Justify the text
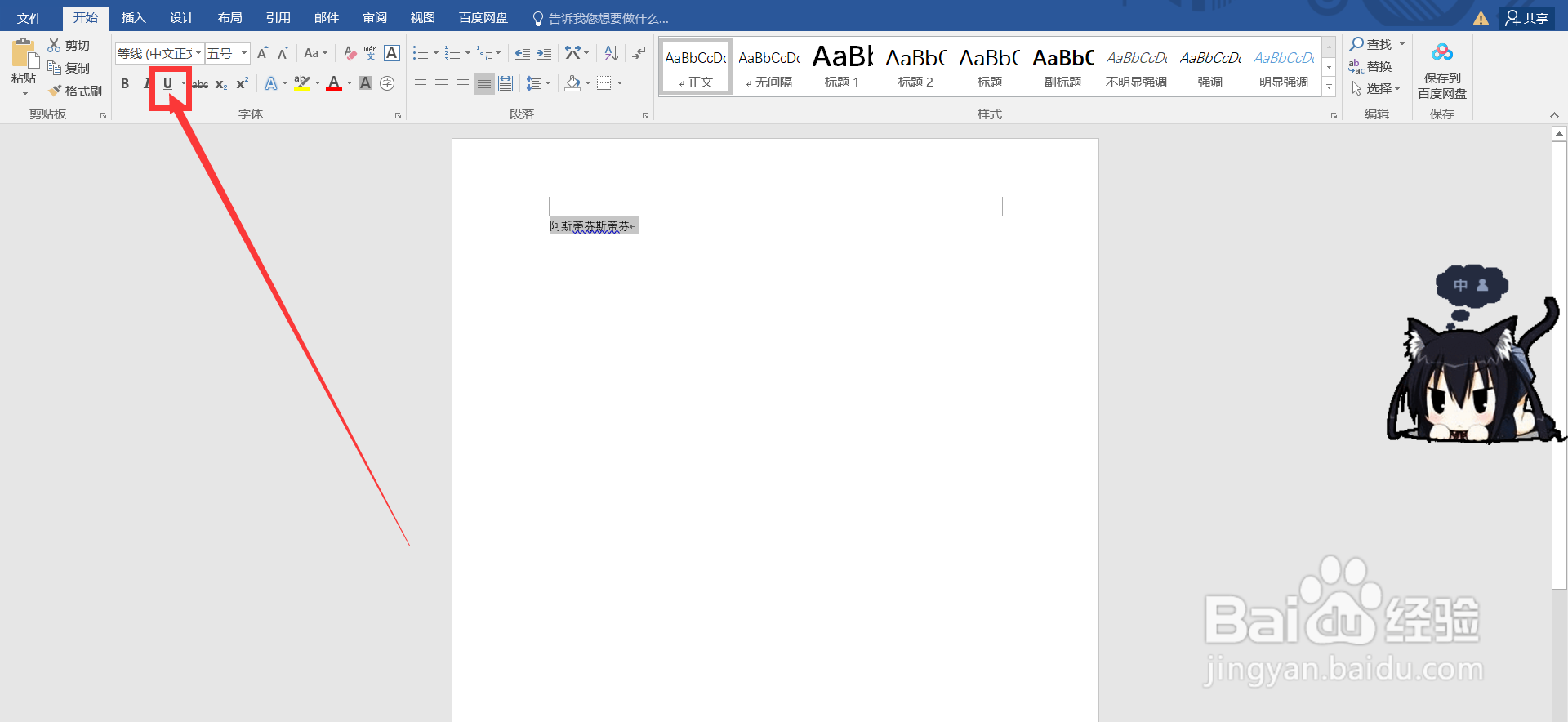 (484, 83)
